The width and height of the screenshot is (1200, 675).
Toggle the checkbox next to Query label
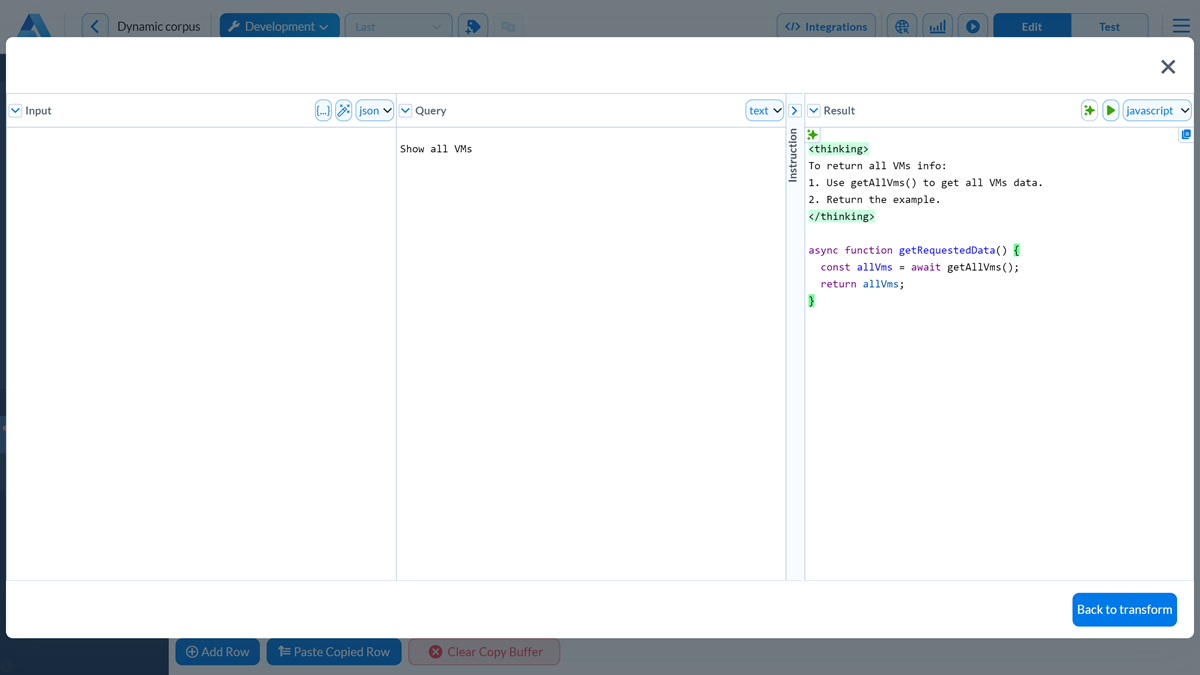pyautogui.click(x=405, y=110)
